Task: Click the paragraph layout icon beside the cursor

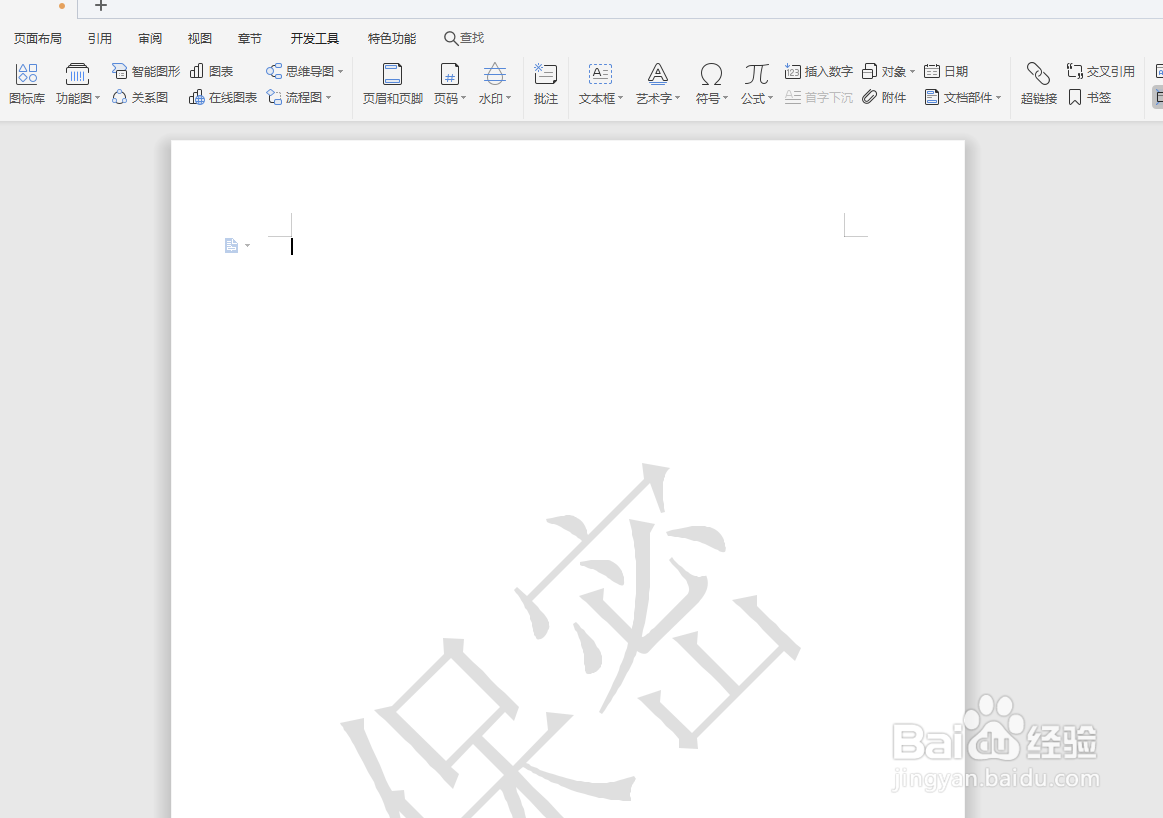Action: (231, 245)
